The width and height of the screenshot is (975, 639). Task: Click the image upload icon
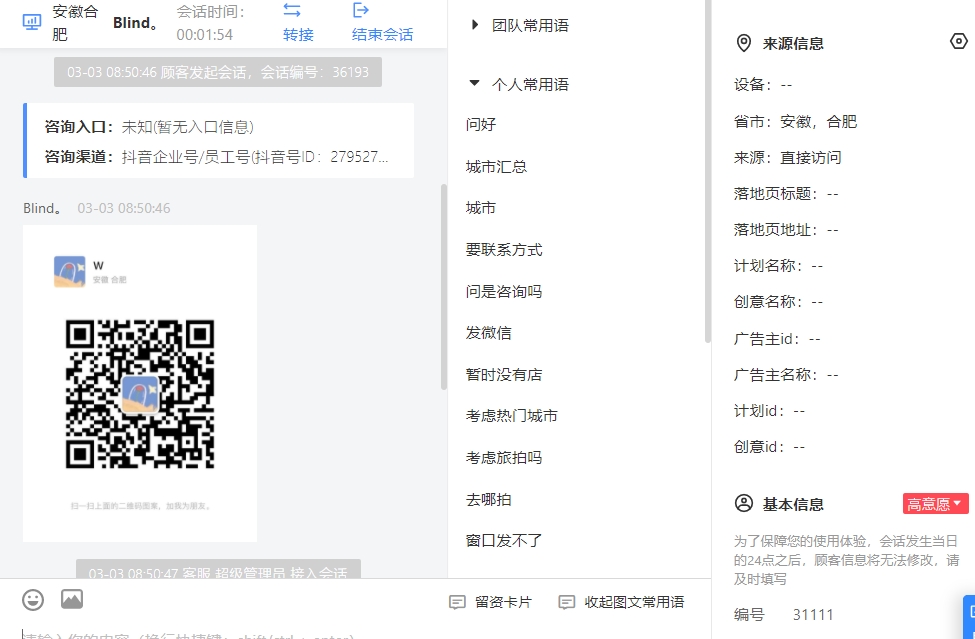click(x=72, y=599)
